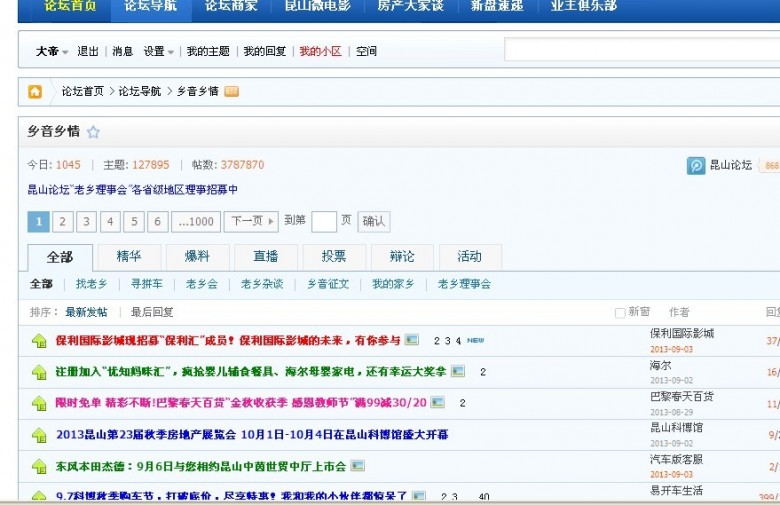Switch to the 精华 tab
This screenshot has height=505, width=780.
point(129,257)
